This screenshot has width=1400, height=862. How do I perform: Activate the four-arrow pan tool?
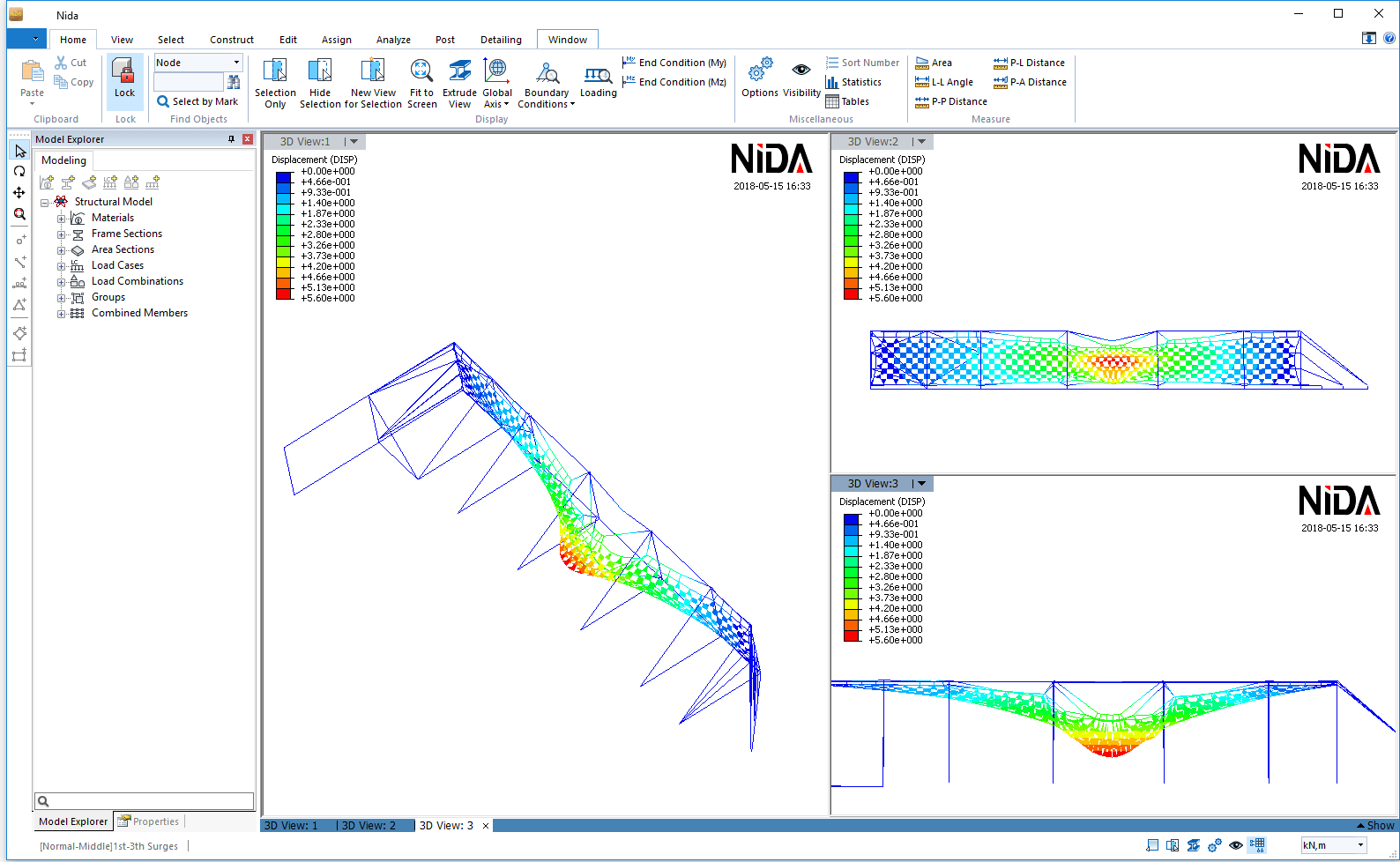pyautogui.click(x=19, y=193)
